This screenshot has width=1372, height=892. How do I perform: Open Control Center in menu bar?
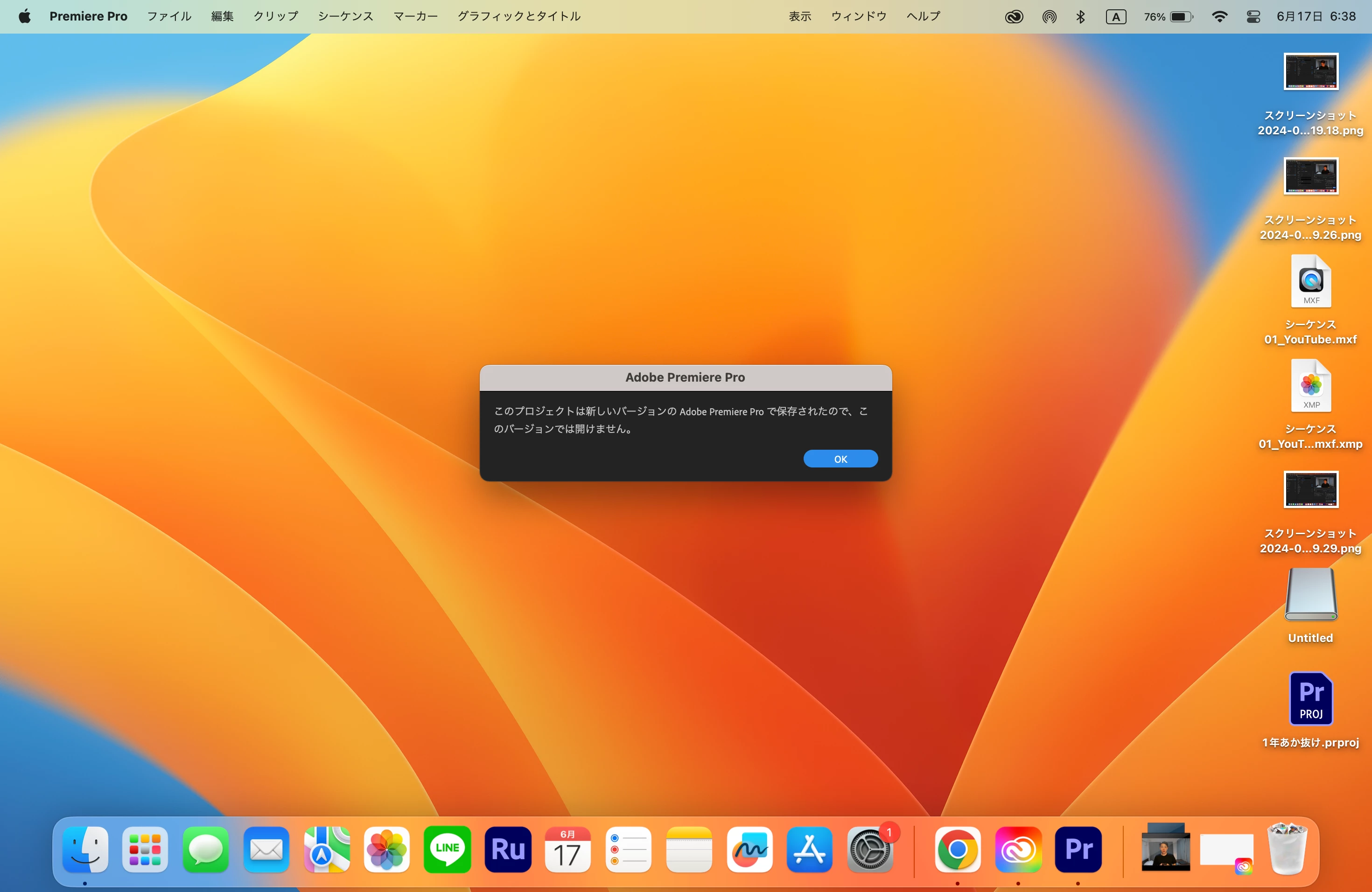click(1253, 17)
